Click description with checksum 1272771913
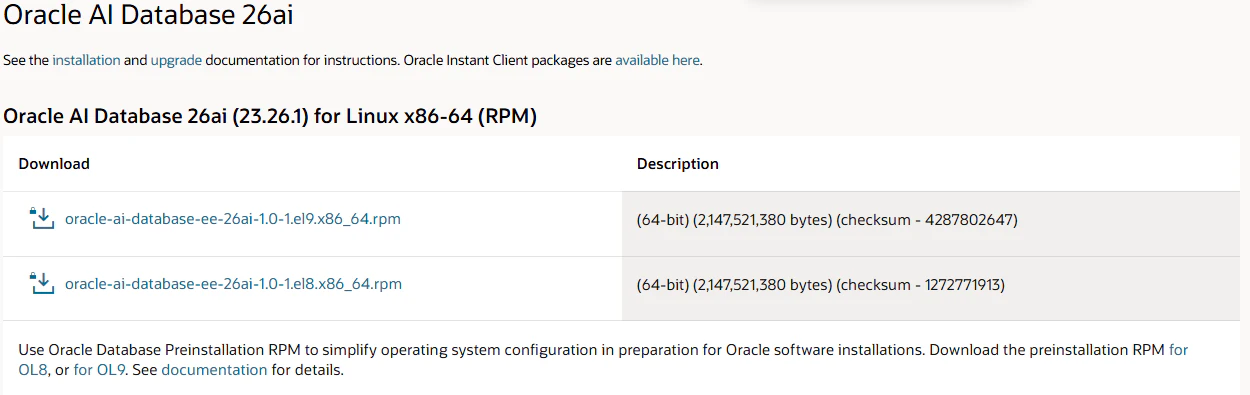The width and height of the screenshot is (1250, 395). tap(821, 285)
